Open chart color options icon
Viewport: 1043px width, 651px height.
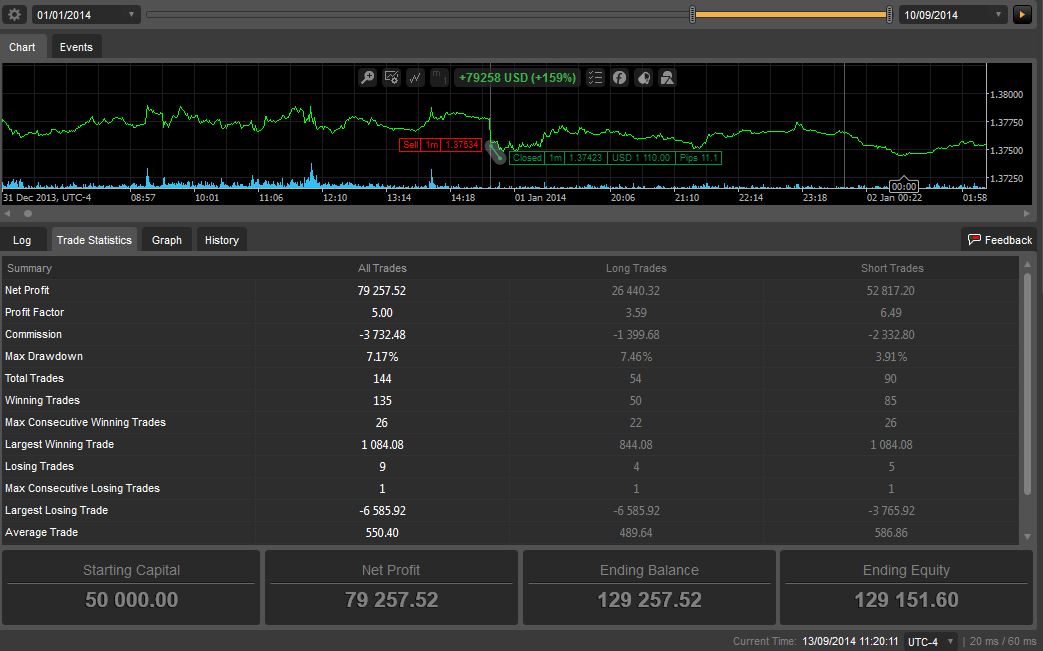point(643,78)
